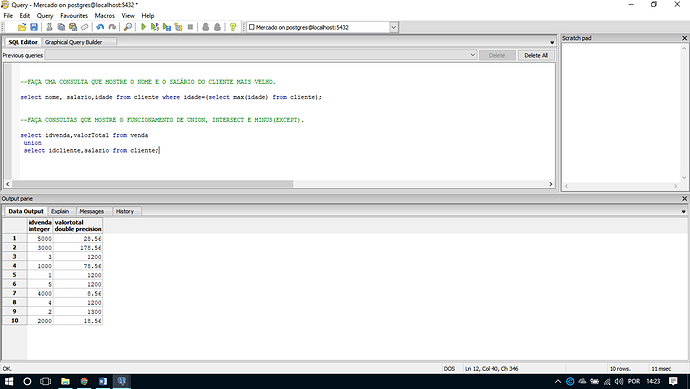Open the output pane tab-list arrow

[x=683, y=212]
